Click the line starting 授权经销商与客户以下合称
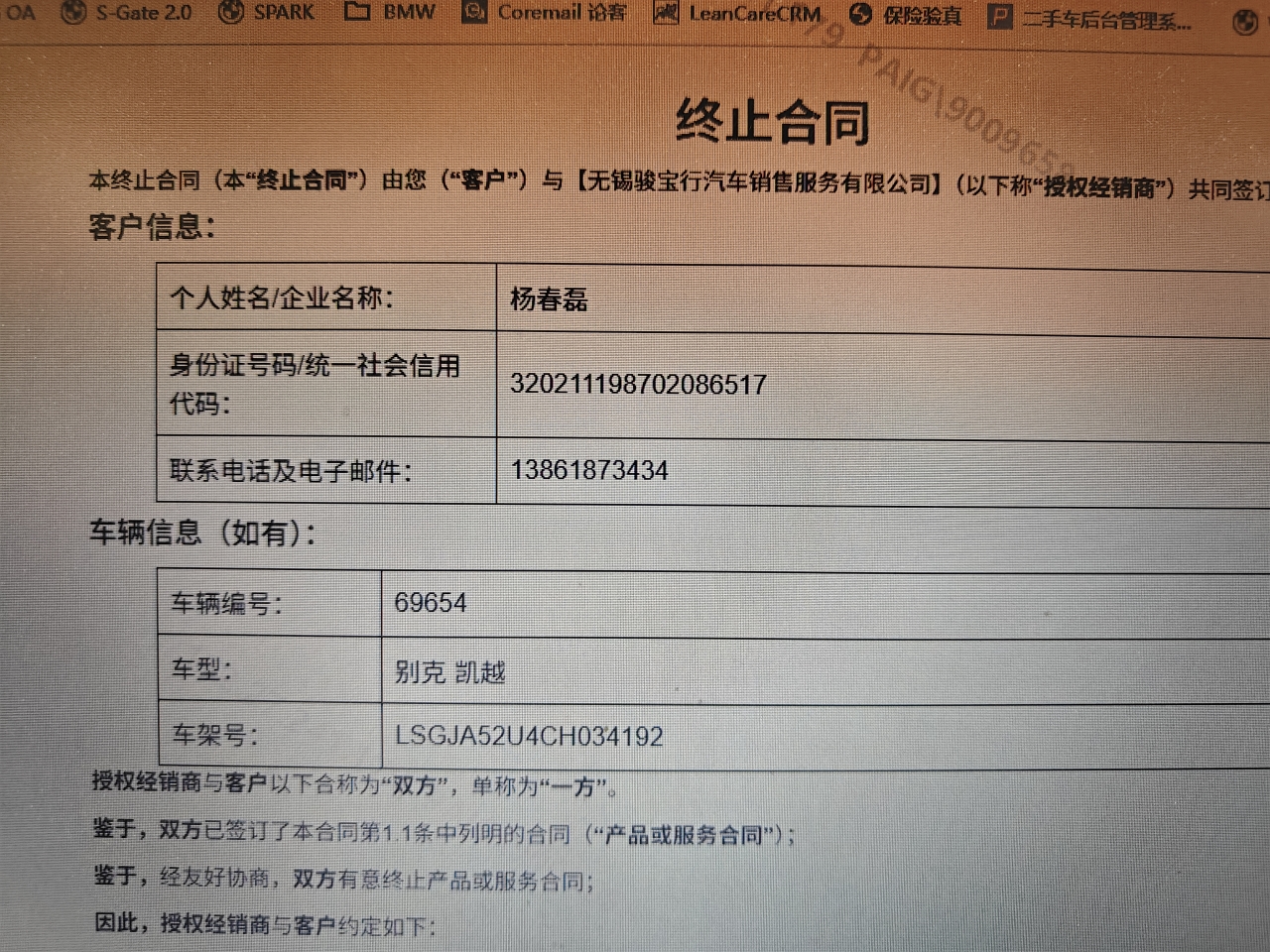The width and height of the screenshot is (1270, 952). (x=357, y=784)
